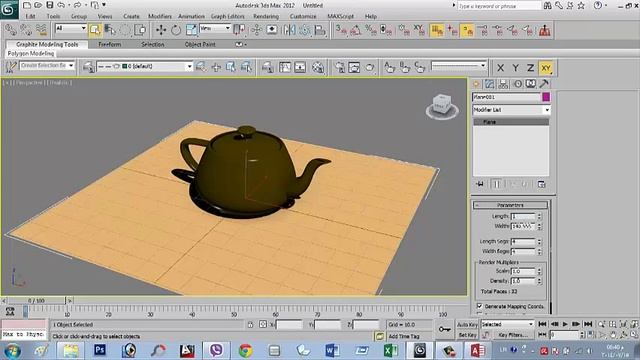Restrict movement to the X axis
The image size is (640, 360).
click(501, 68)
